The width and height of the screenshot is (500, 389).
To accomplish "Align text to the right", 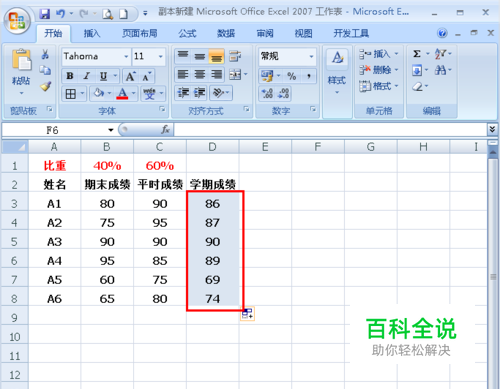I will 216,75.
